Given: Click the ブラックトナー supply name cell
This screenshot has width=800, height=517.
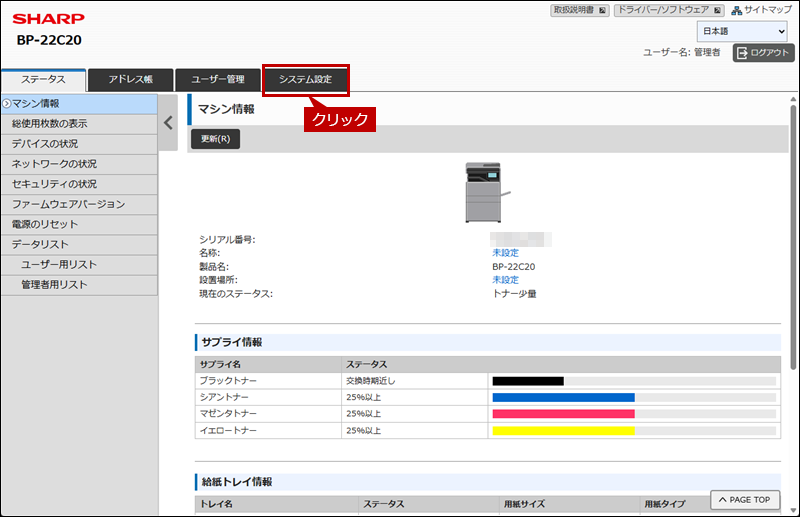Looking at the screenshot, I should click(x=268, y=381).
